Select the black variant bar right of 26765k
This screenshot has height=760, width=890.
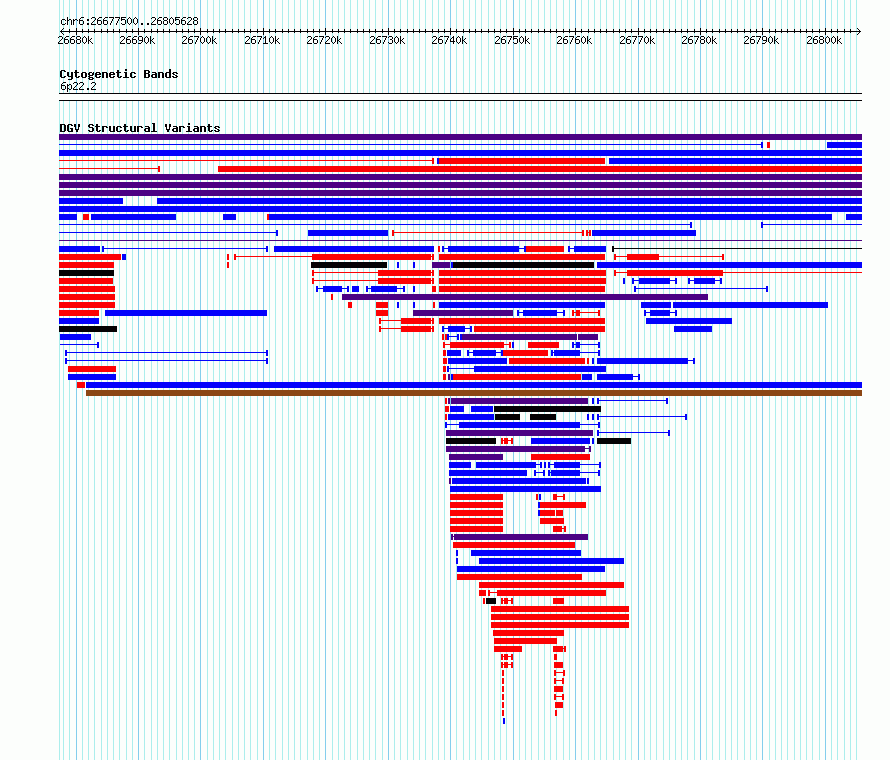point(614,441)
